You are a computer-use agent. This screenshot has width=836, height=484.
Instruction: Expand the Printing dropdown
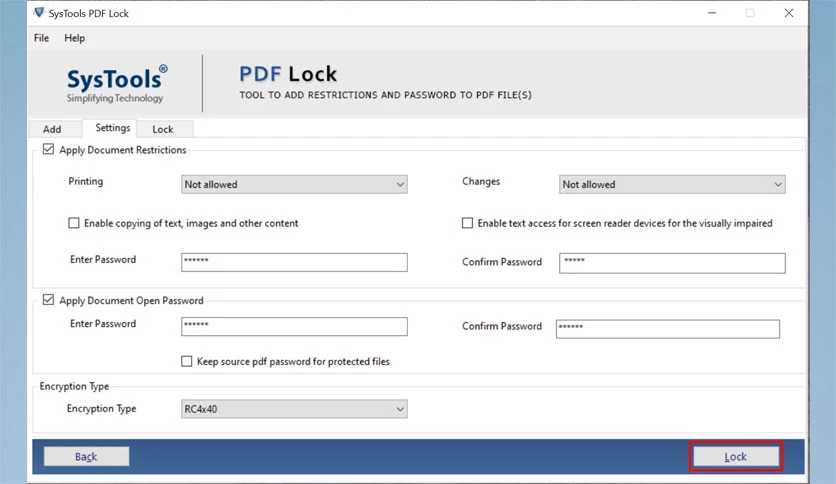(294, 184)
